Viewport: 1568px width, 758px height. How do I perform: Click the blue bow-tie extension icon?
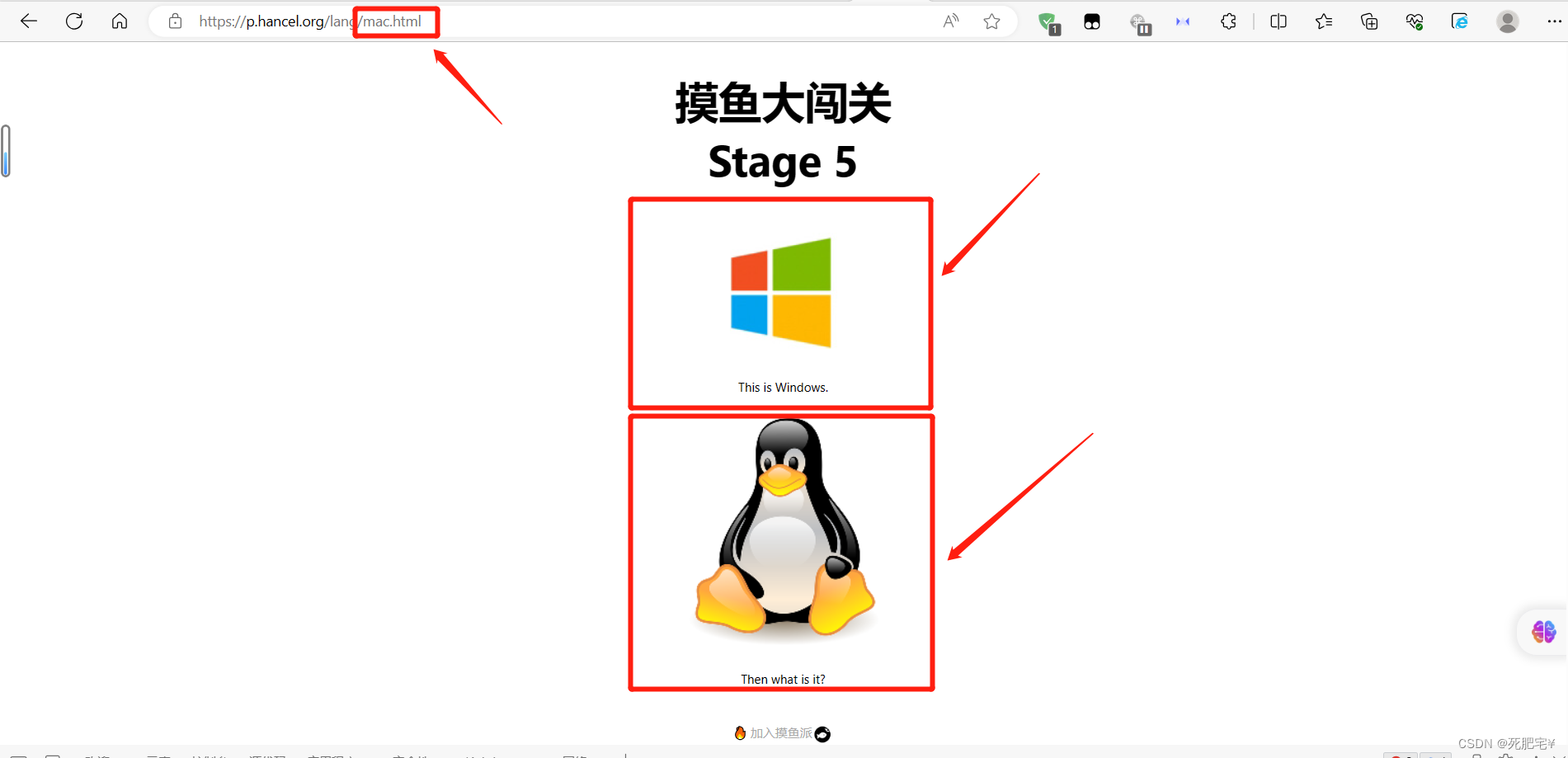coord(1183,21)
